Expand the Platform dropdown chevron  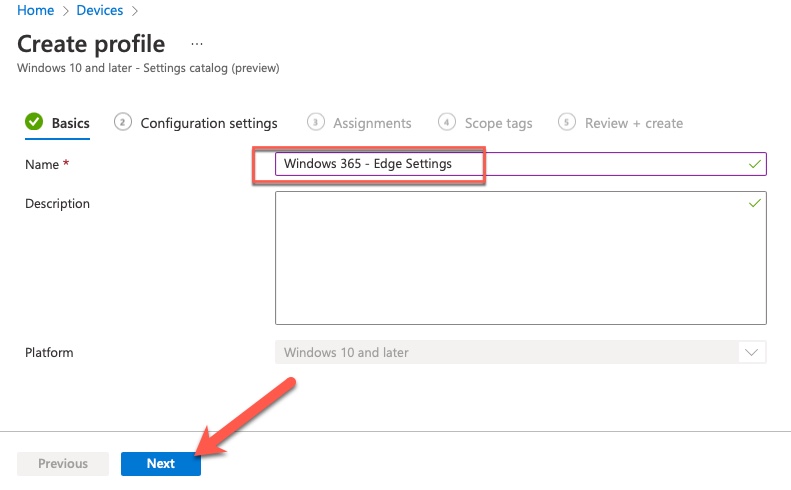click(752, 352)
